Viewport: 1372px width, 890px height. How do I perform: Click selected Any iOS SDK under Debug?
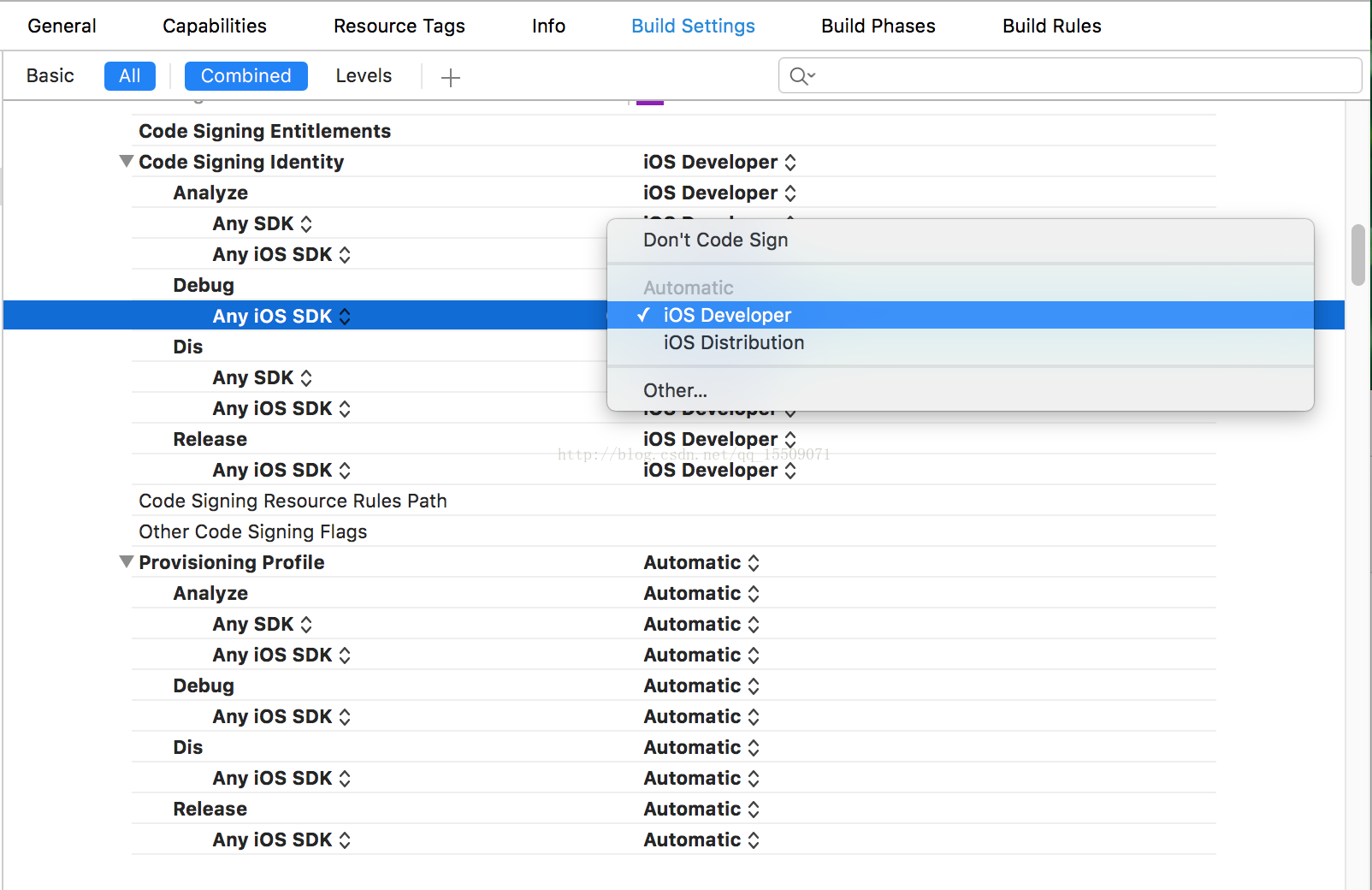coord(281,316)
